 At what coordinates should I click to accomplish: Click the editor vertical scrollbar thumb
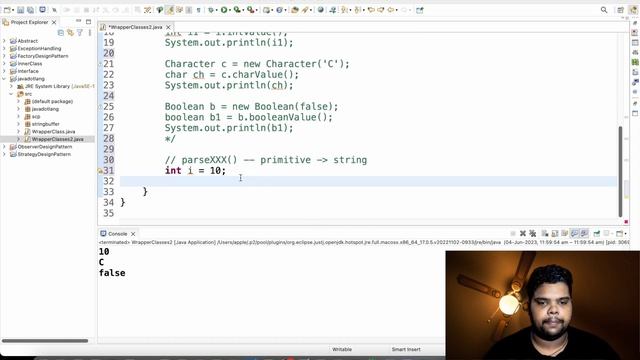point(620,171)
